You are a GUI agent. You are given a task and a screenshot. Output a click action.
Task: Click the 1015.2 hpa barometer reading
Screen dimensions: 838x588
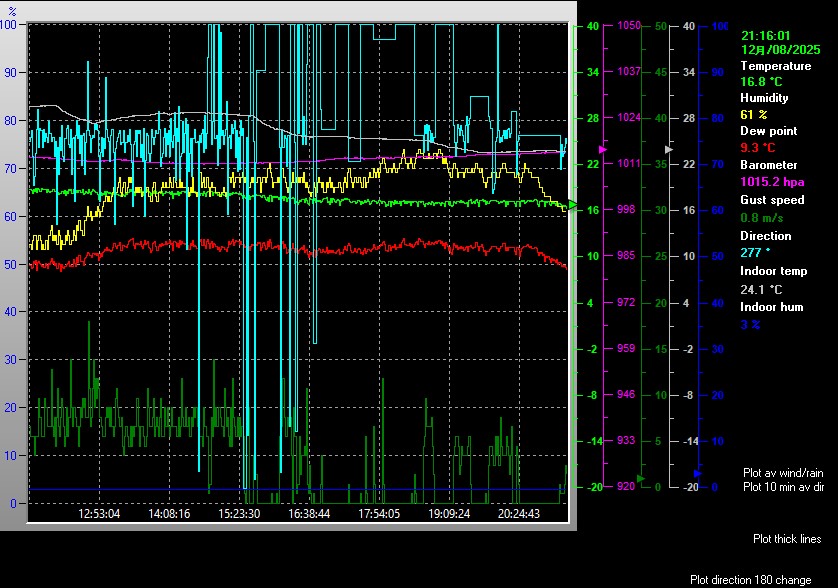point(771,183)
